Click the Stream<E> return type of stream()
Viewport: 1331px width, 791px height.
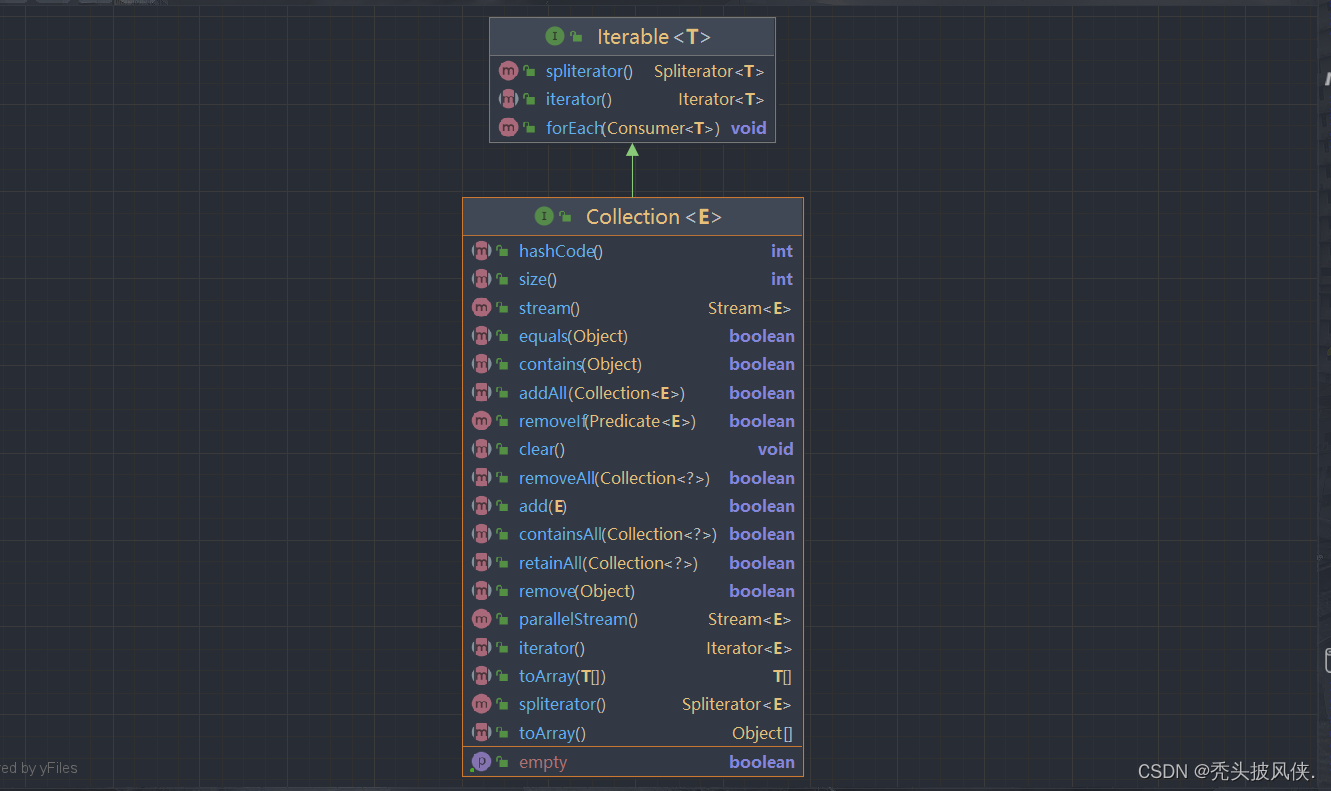point(749,308)
